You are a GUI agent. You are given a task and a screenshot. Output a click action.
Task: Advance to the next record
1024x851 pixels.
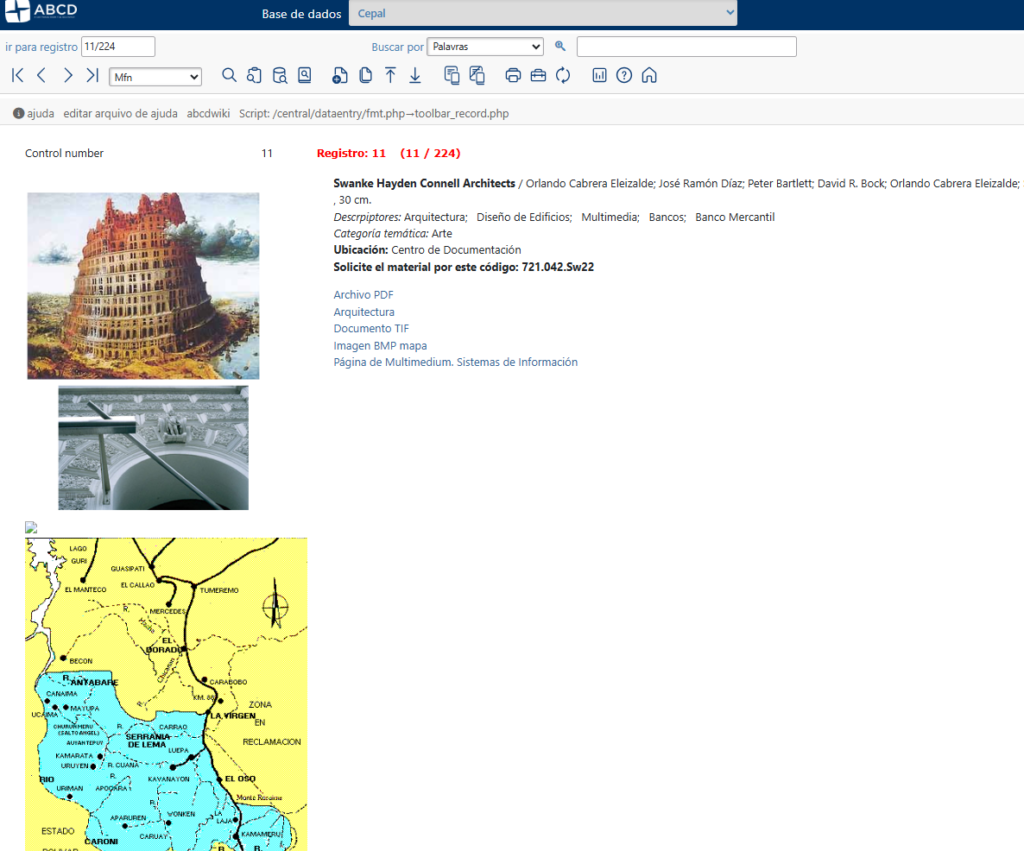coord(67,76)
